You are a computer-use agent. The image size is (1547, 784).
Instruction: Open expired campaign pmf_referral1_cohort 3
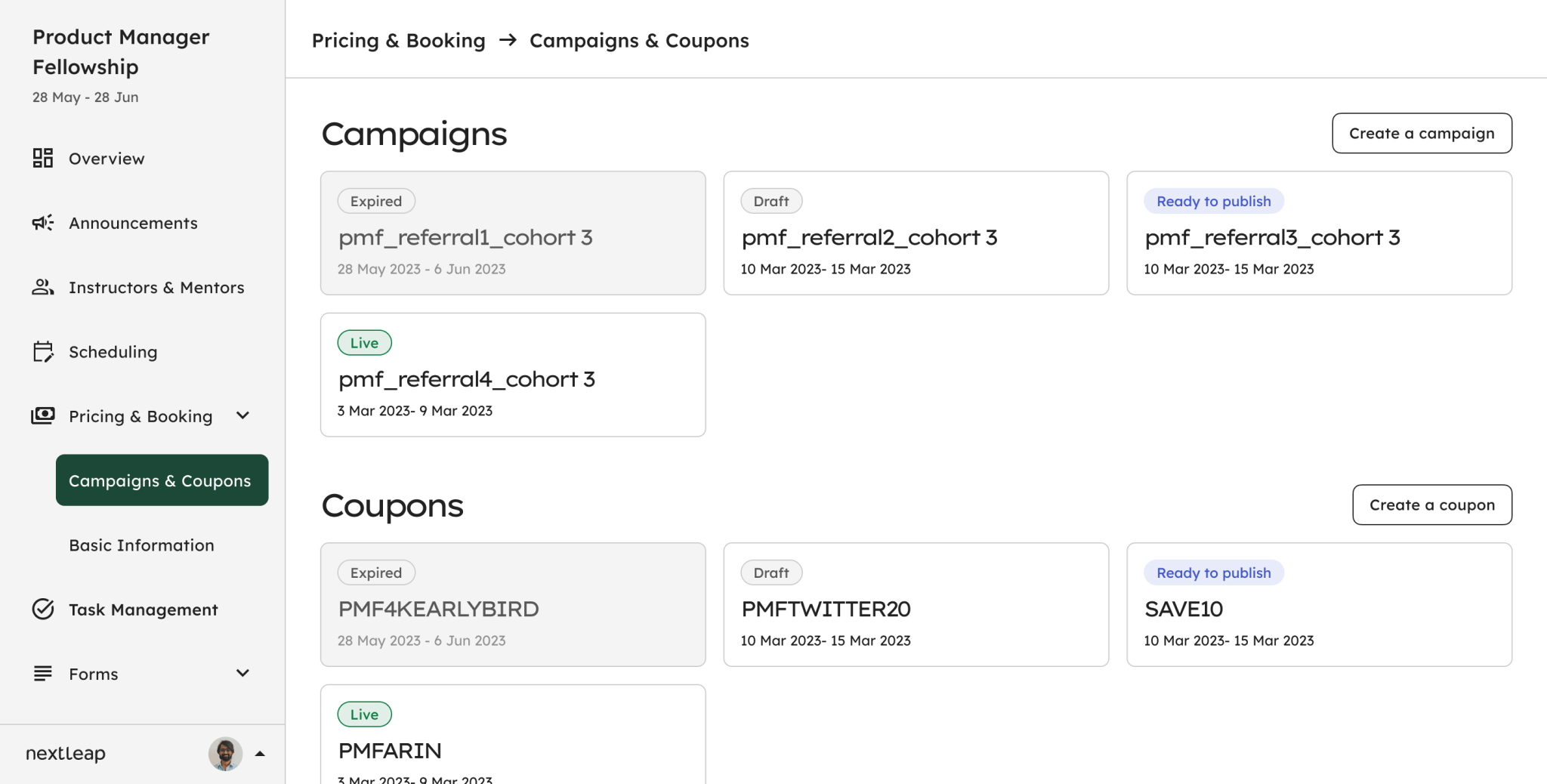click(513, 233)
